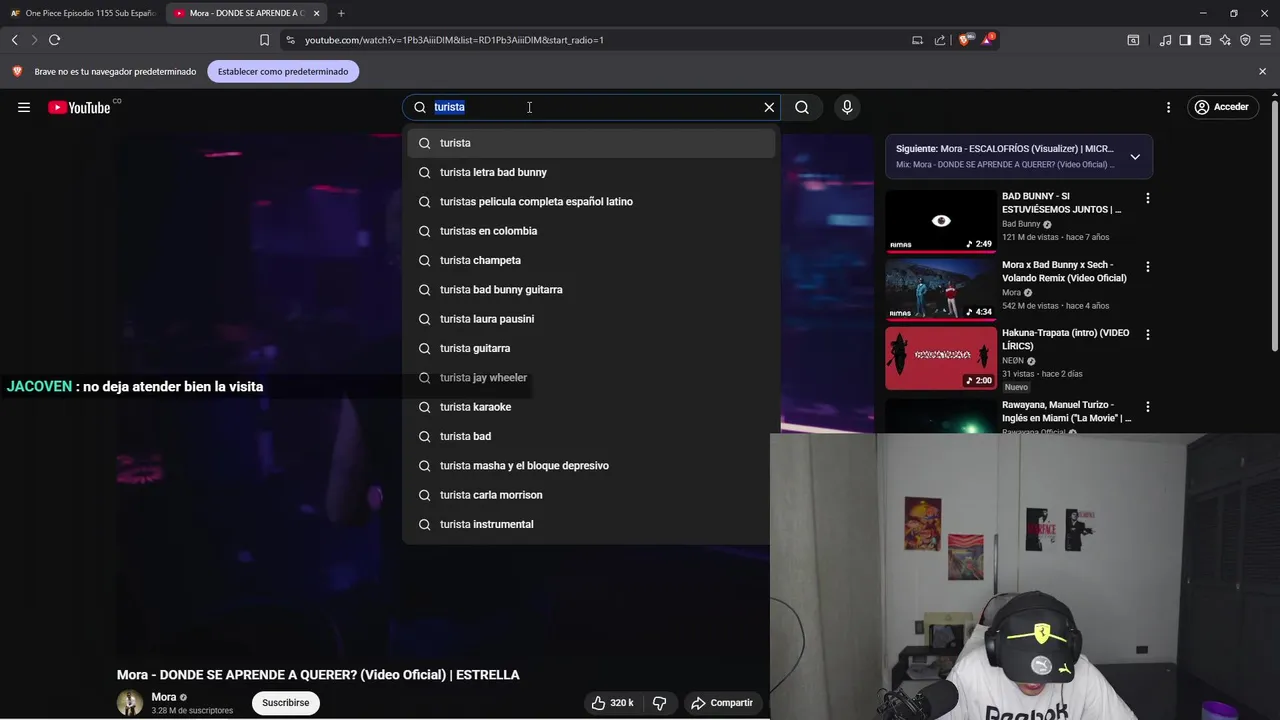Screen dimensions: 1280x720
Task: Open the Brave music playlist icon
Action: [x=1165, y=40]
